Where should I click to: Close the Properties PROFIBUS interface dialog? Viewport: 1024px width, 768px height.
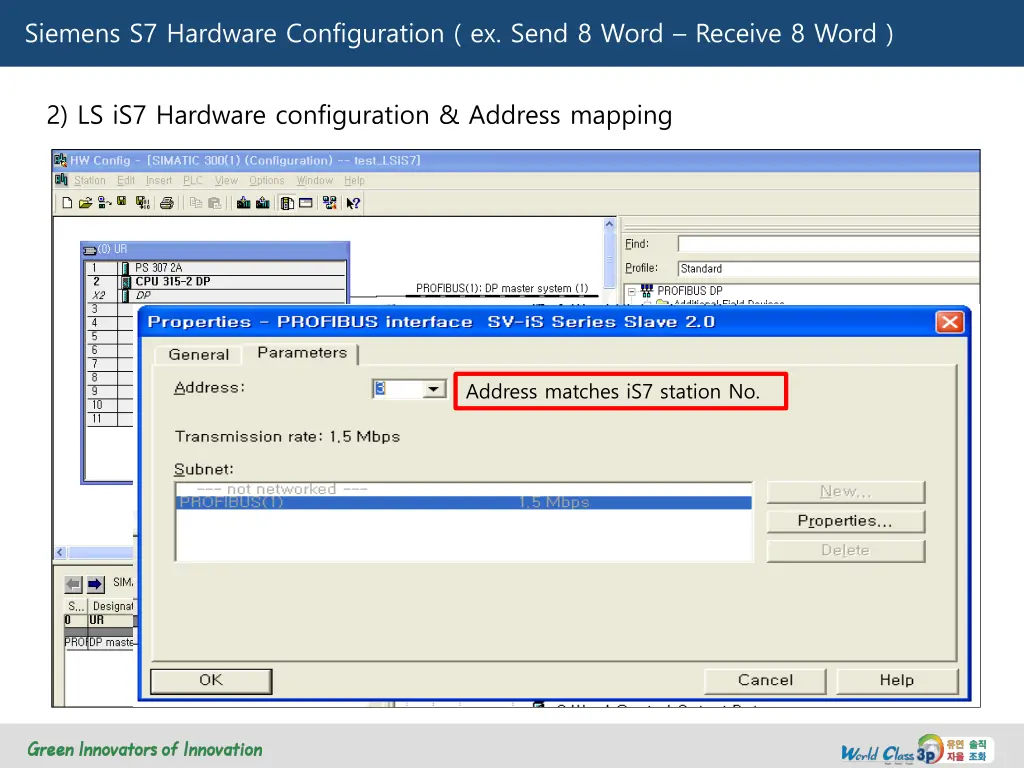point(950,322)
